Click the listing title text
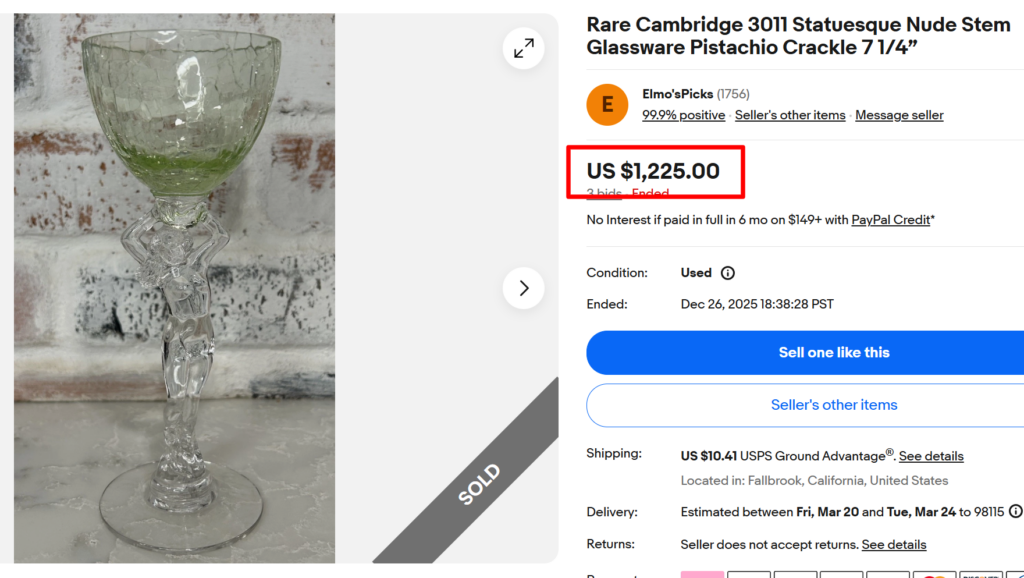 [797, 36]
